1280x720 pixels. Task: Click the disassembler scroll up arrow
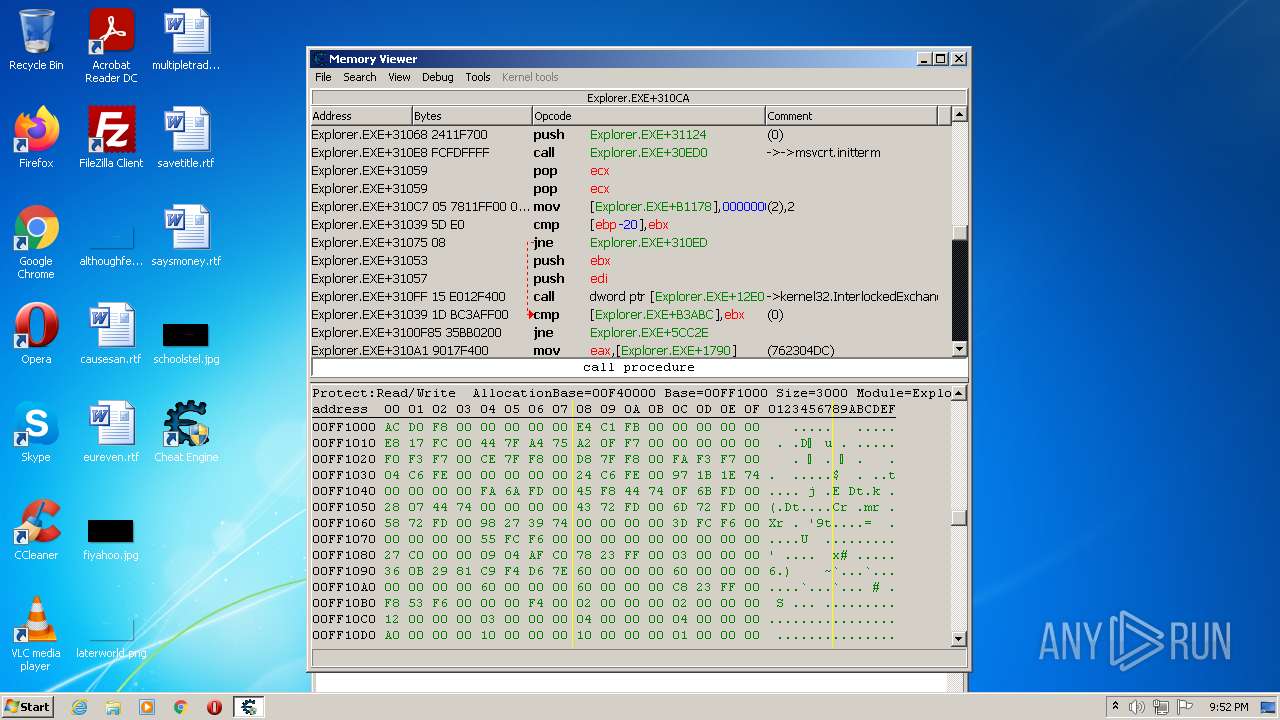pos(959,115)
